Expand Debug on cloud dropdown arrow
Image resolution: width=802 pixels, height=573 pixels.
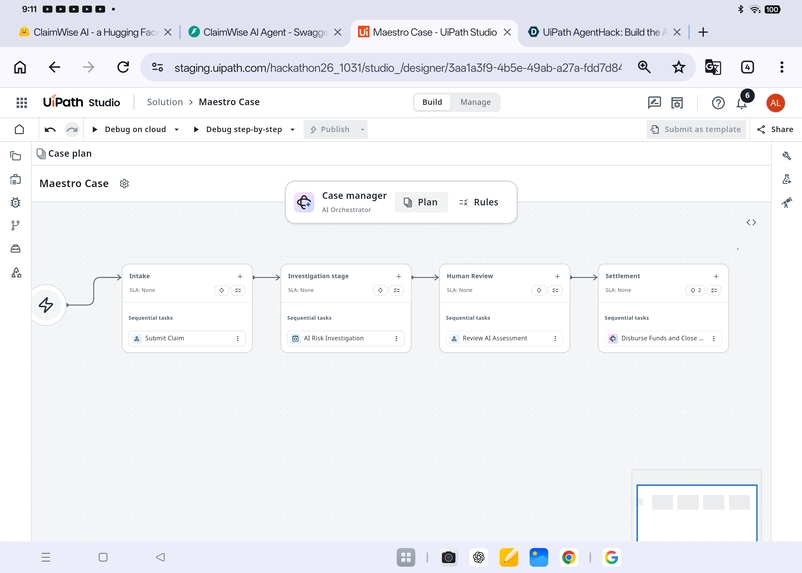(x=176, y=130)
